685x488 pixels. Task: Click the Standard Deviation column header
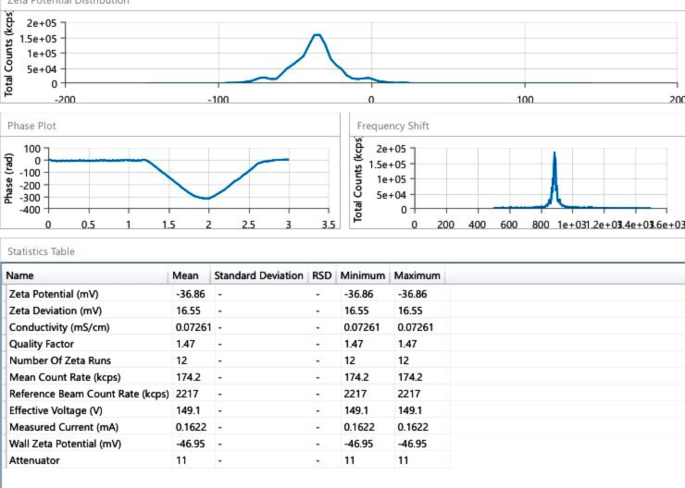coord(259,276)
